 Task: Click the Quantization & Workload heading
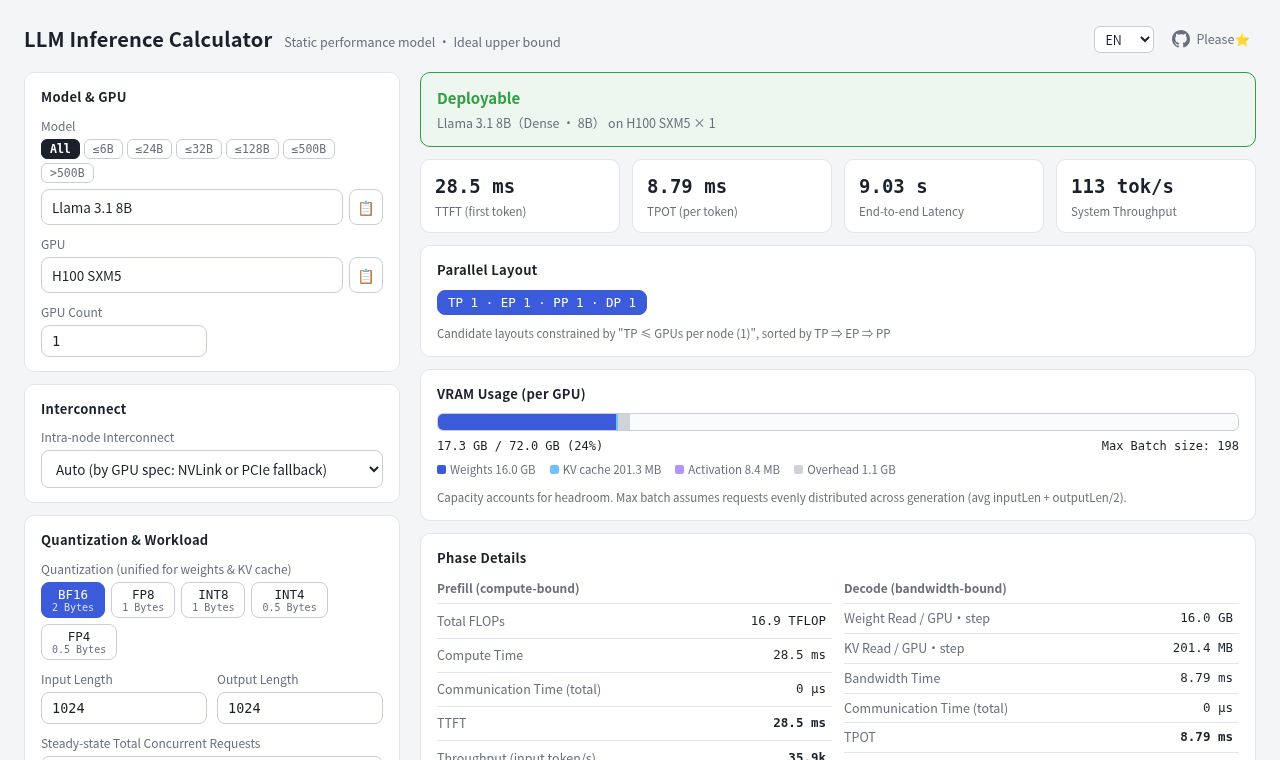click(124, 540)
